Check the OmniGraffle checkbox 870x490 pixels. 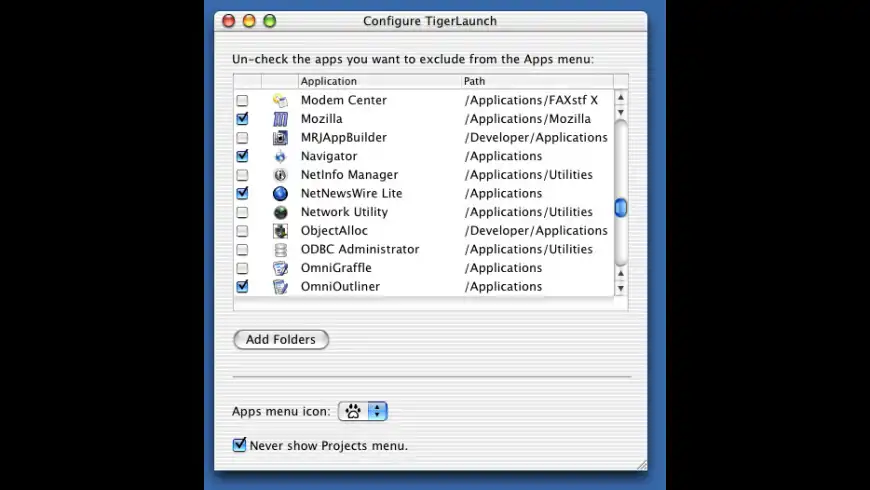(242, 268)
